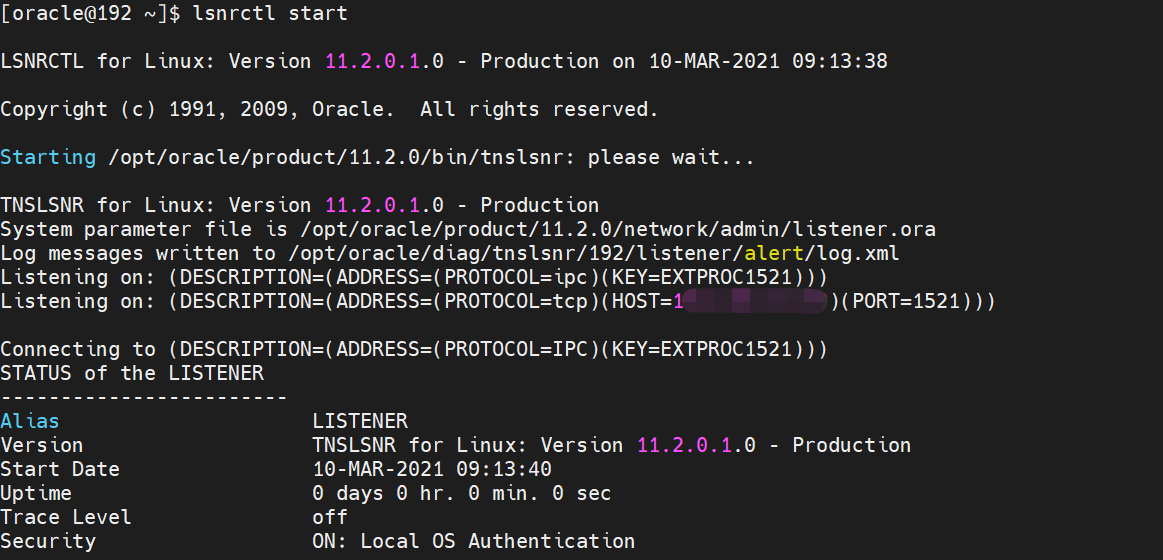
Task: Click the "STATUS of the LISTENER" heading
Action: pos(132,373)
